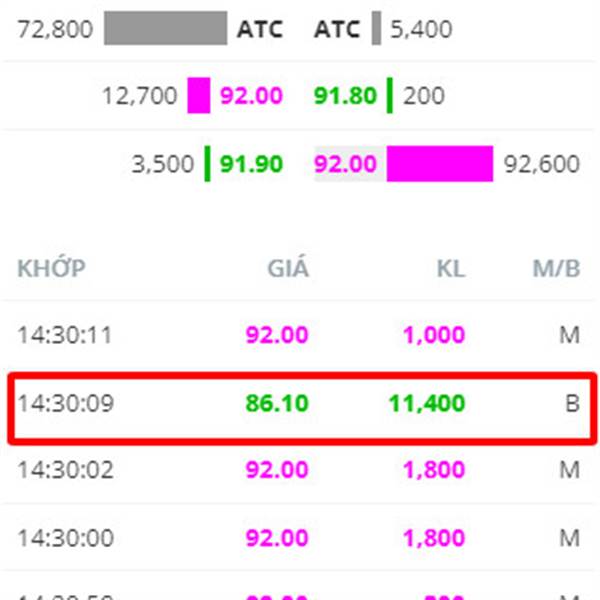Click the 92.00 bid price in magenta
The image size is (600, 600).
pyautogui.click(x=251, y=95)
